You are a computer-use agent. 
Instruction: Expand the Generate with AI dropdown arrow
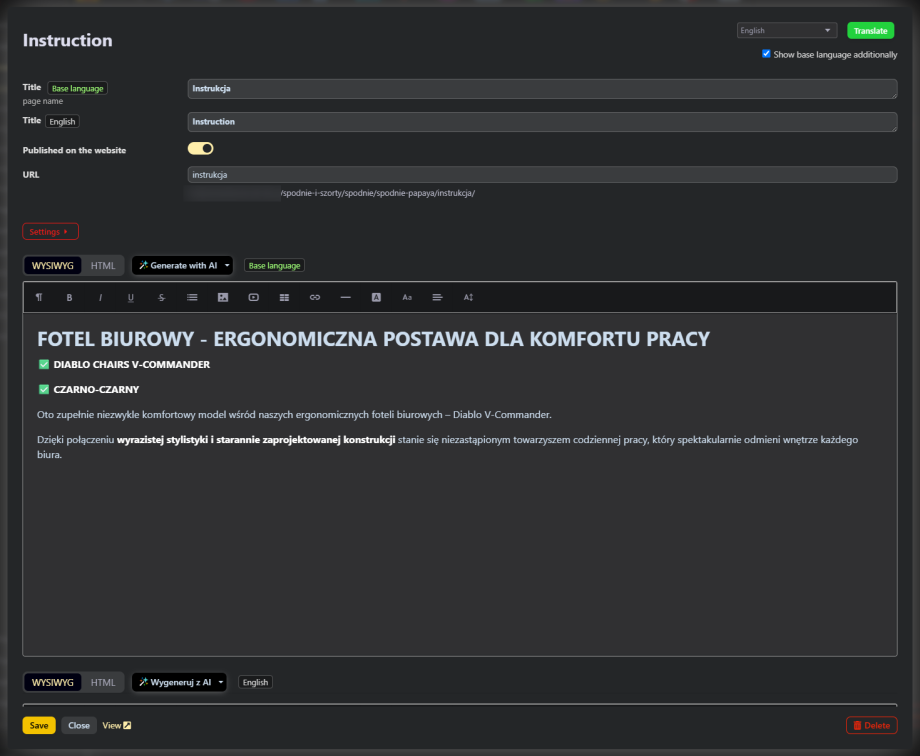pos(228,265)
